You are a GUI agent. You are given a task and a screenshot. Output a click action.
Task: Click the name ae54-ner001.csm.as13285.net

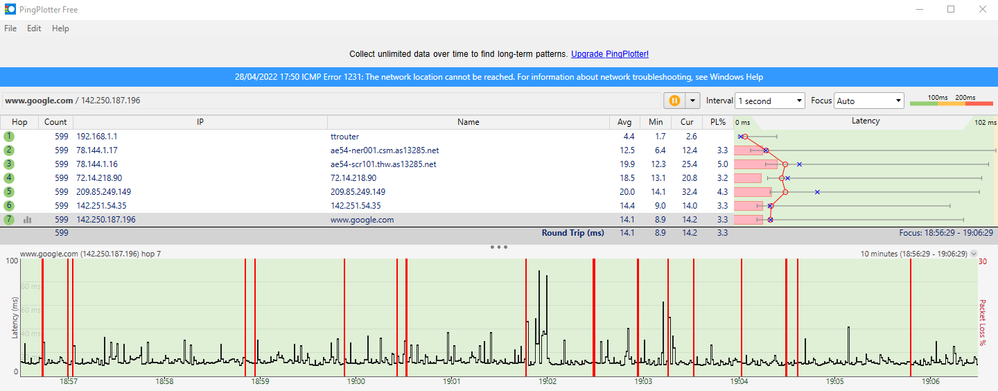pyautogui.click(x=384, y=150)
